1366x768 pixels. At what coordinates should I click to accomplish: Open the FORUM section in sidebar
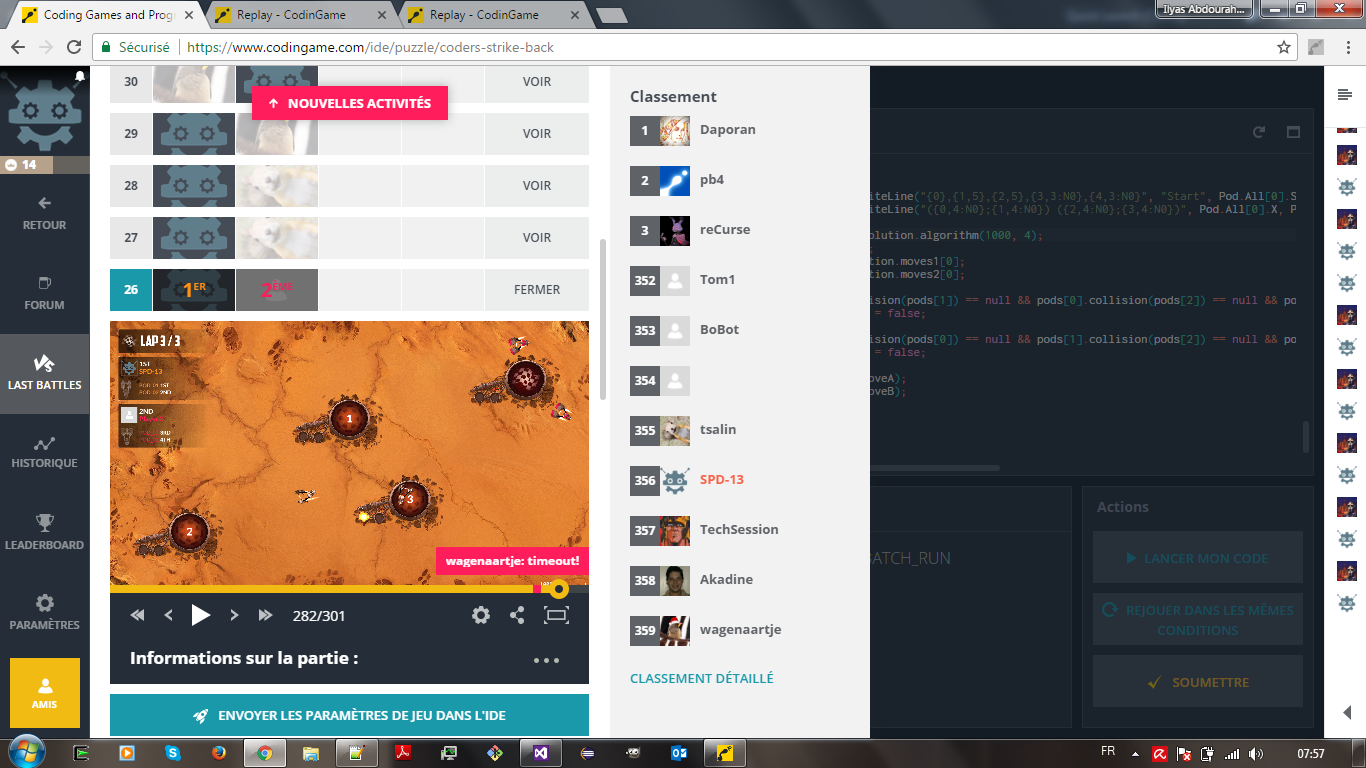44,293
